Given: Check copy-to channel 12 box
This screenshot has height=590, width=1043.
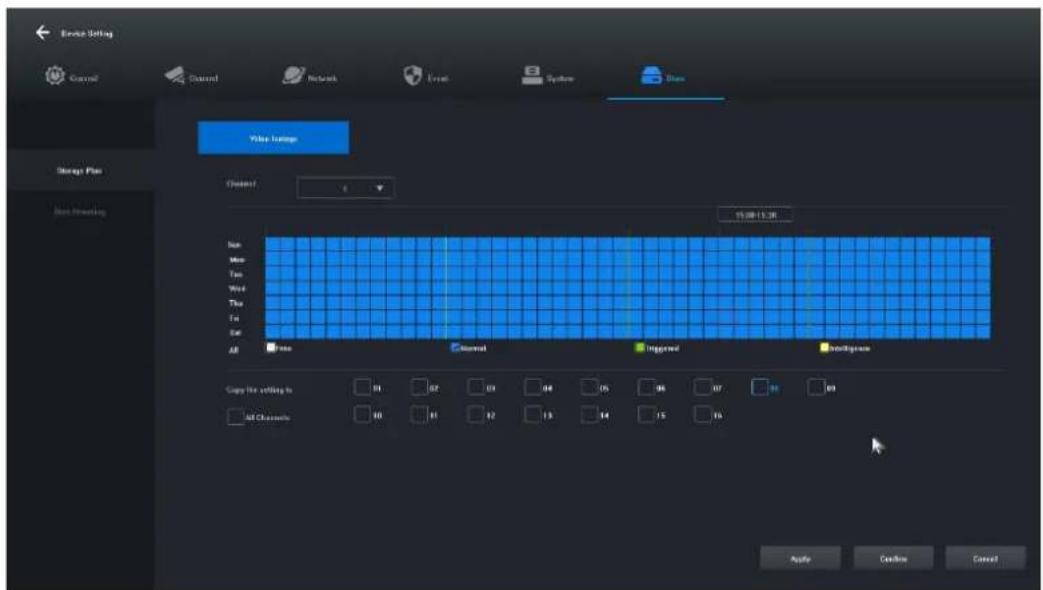Looking at the screenshot, I should [476, 415].
